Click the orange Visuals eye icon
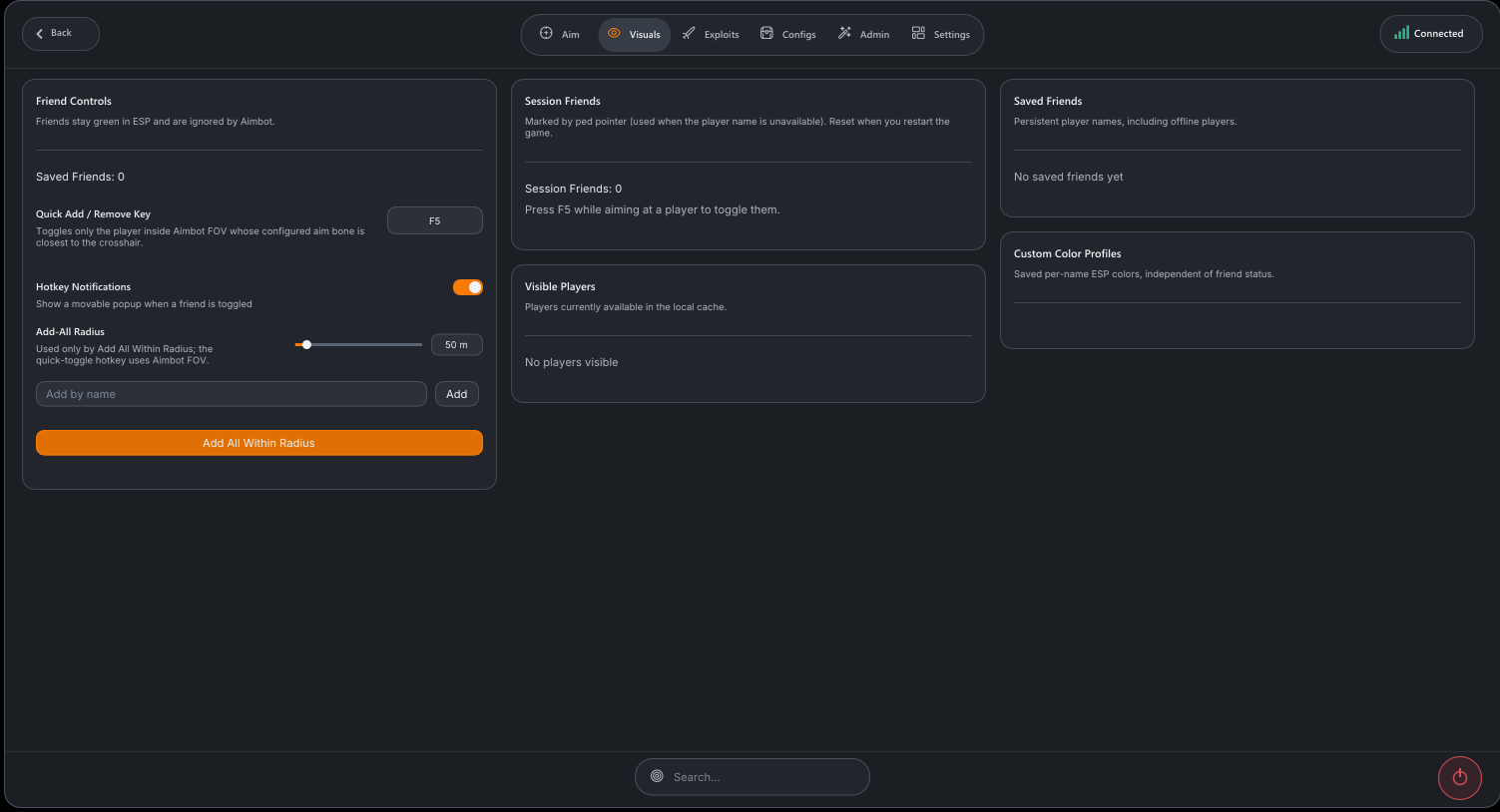The width and height of the screenshot is (1500, 812). (614, 33)
